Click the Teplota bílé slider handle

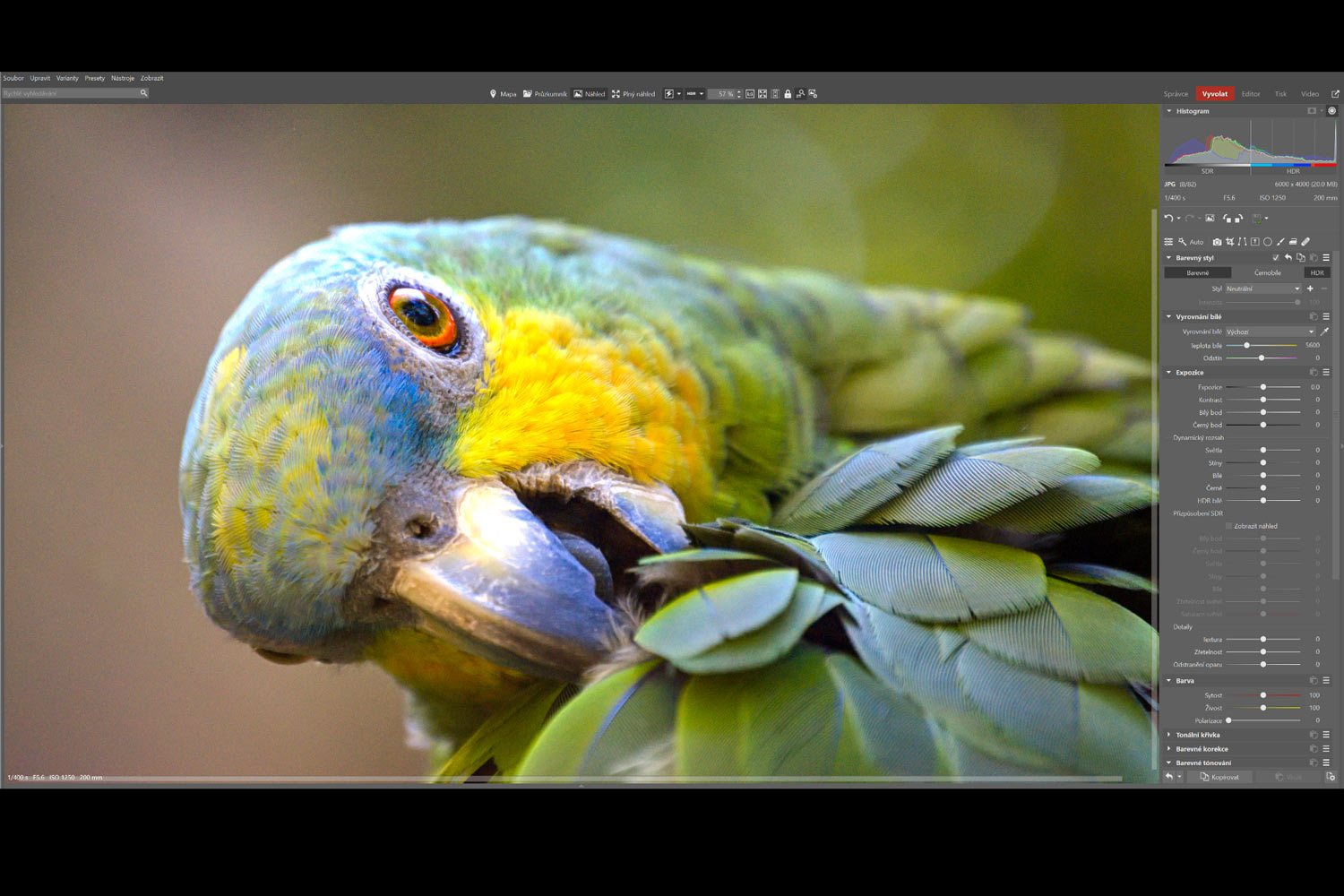point(1246,345)
